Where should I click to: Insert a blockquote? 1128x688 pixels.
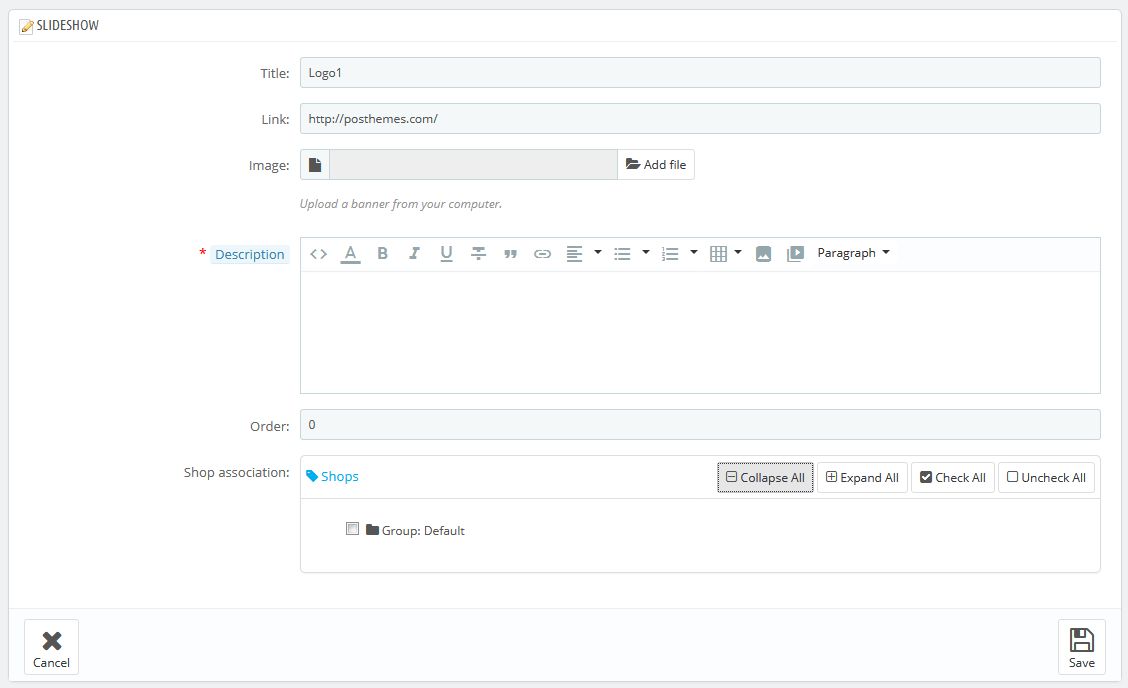pos(510,254)
